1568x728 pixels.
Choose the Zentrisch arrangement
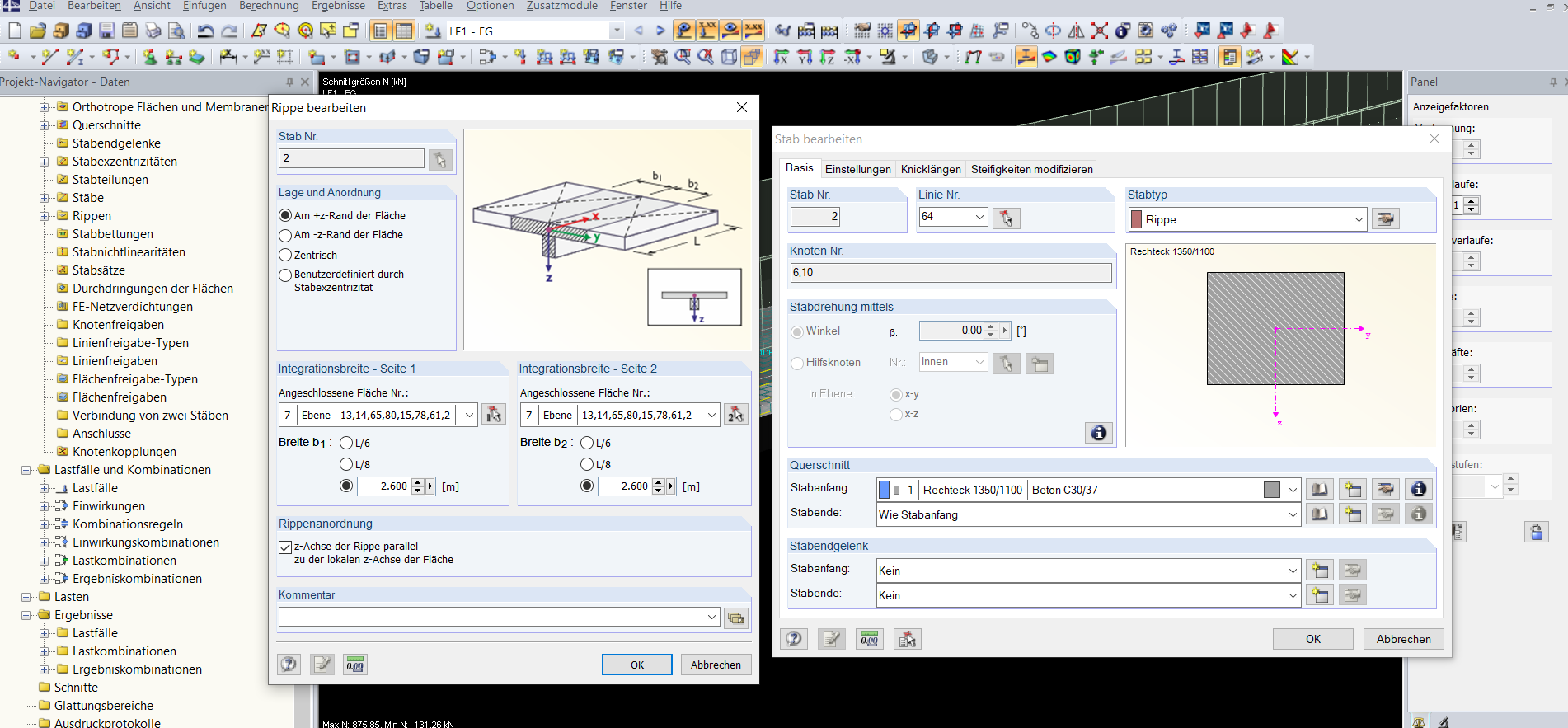pos(285,256)
